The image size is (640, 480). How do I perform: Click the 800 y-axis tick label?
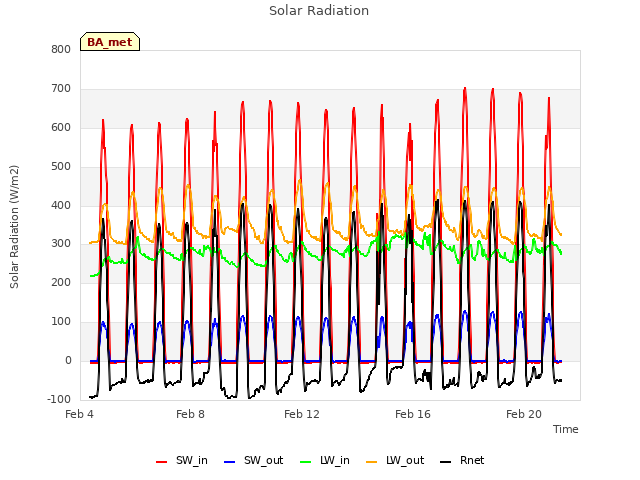tap(61, 50)
